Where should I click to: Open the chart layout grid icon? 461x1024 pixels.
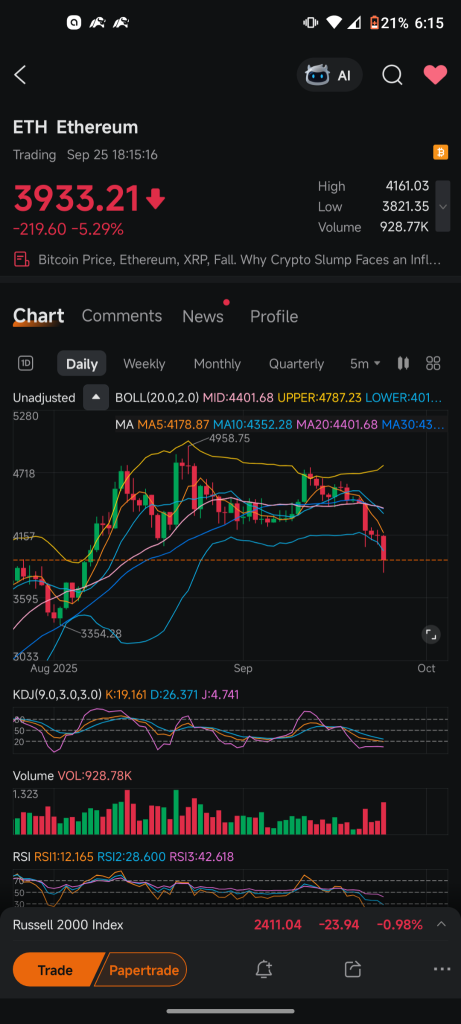click(433, 363)
